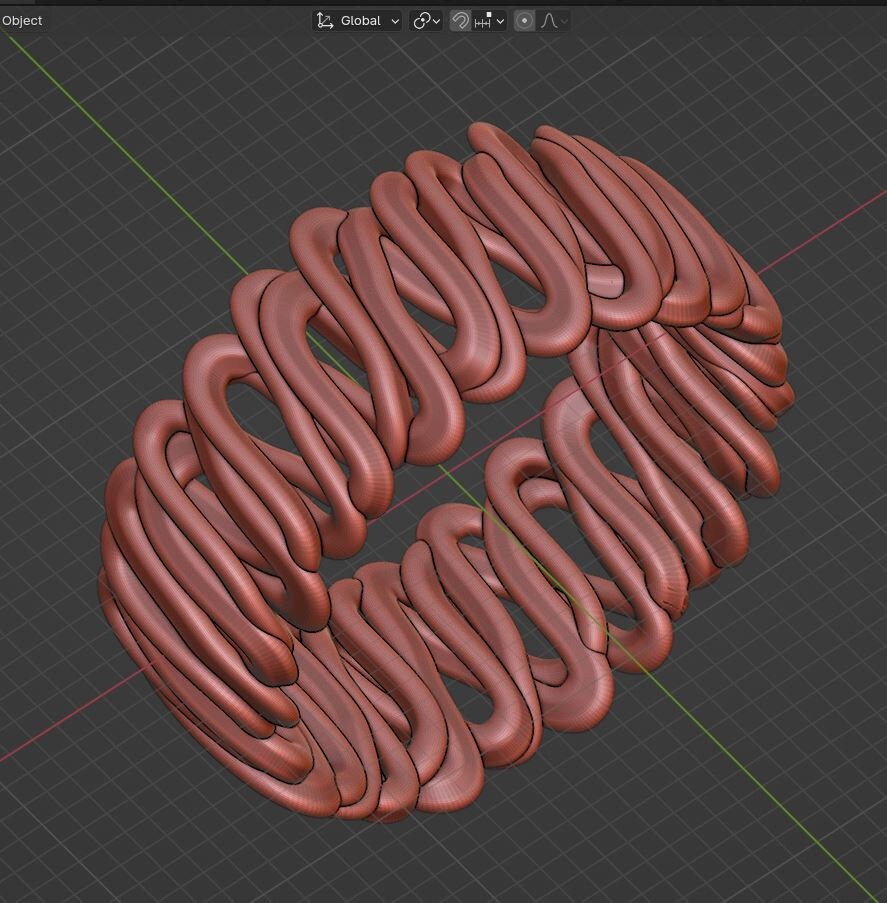Toggle proportional editing circle icon
The height and width of the screenshot is (903, 887).
tap(524, 21)
